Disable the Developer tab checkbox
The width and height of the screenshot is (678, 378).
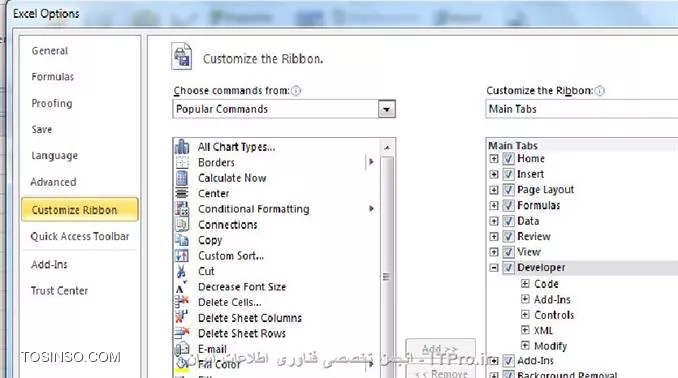coord(508,268)
